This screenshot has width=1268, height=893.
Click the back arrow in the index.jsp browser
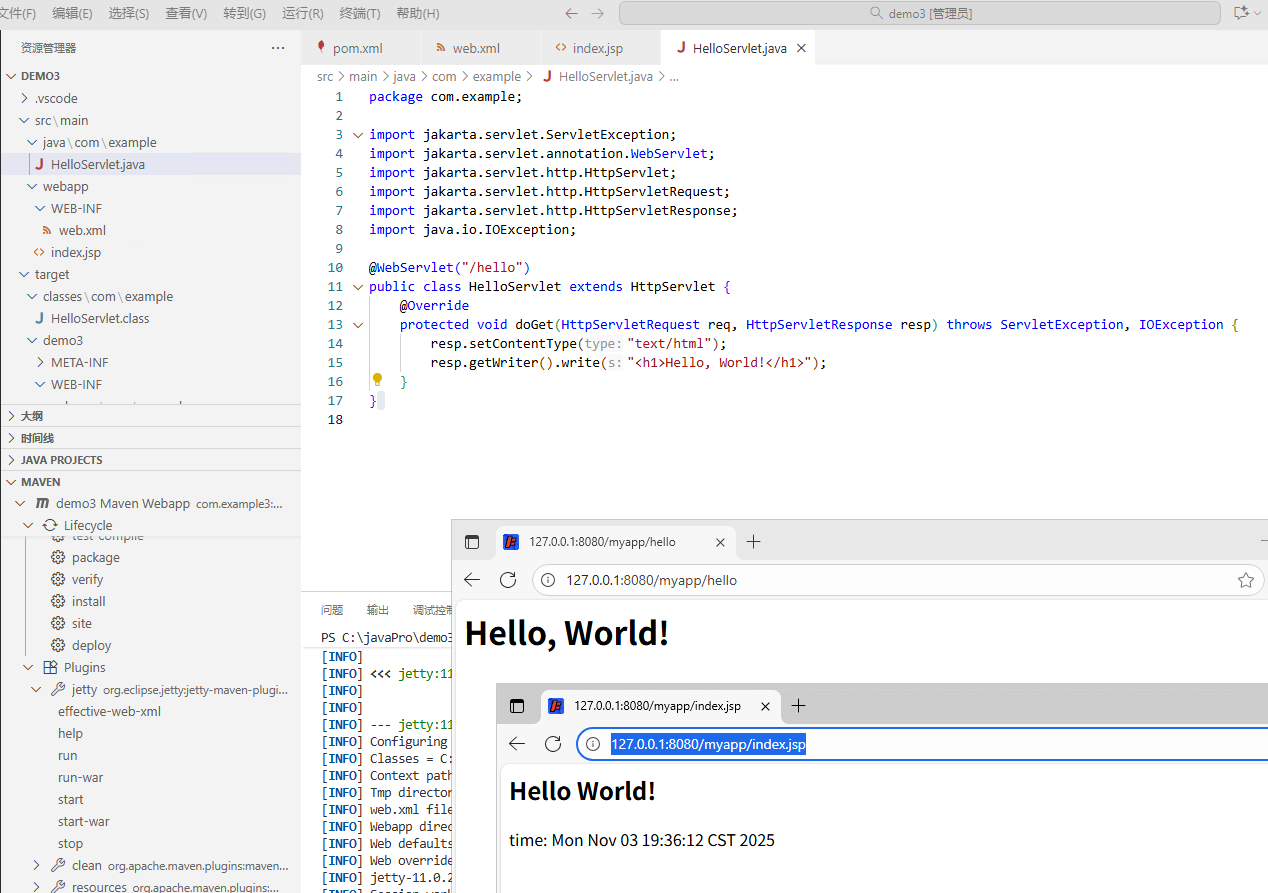coord(516,744)
